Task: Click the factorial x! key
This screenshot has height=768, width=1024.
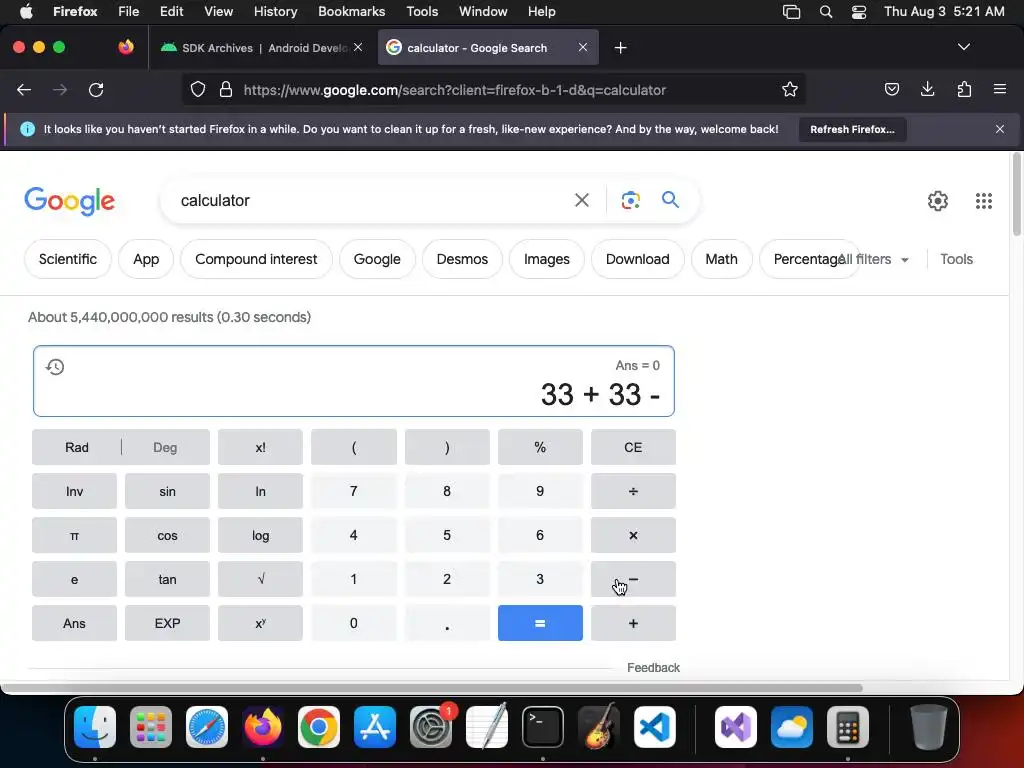Action: [261, 447]
